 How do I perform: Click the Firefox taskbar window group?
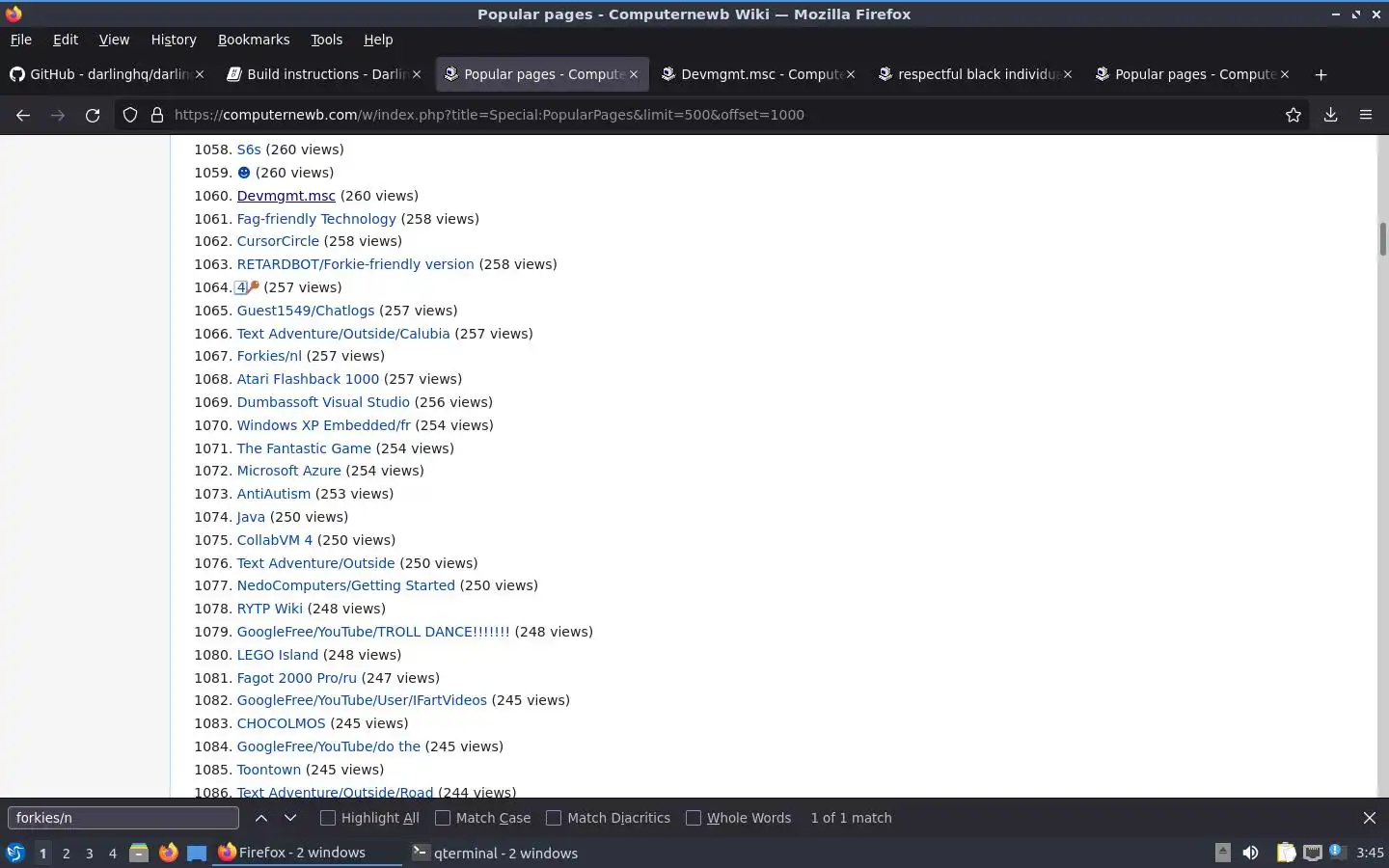point(307,853)
